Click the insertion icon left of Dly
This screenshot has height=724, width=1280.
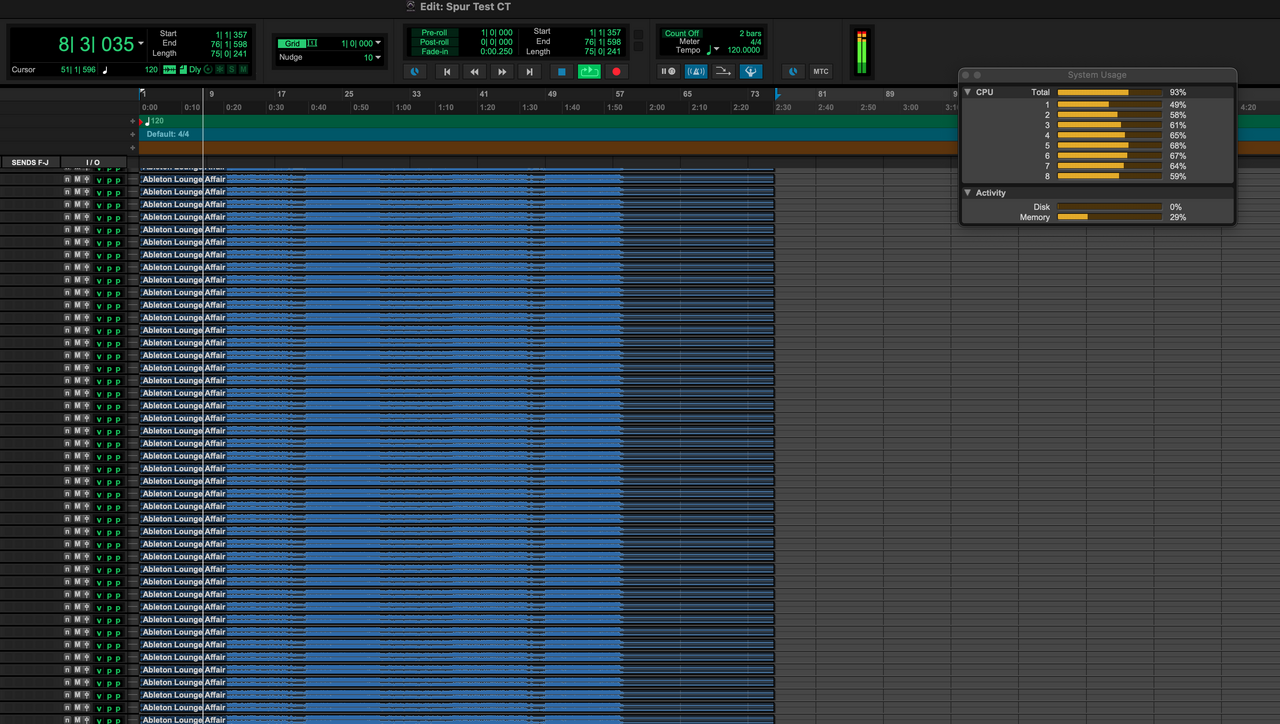tap(183, 69)
